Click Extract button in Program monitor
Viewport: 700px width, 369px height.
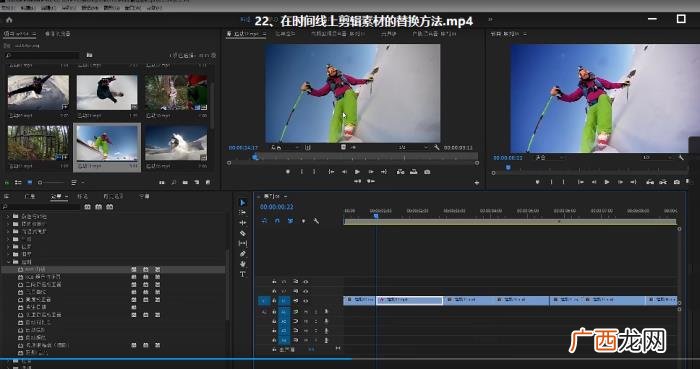click(663, 182)
